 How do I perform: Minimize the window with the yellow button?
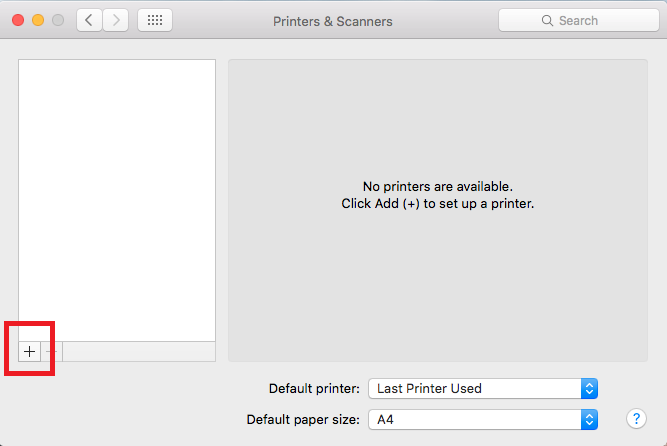point(38,20)
